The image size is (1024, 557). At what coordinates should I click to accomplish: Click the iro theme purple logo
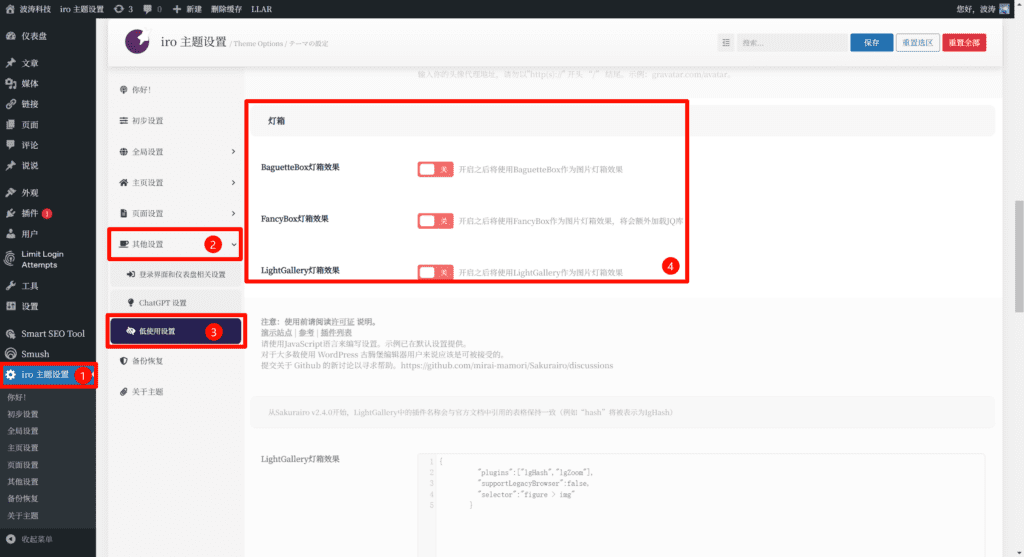coord(137,42)
